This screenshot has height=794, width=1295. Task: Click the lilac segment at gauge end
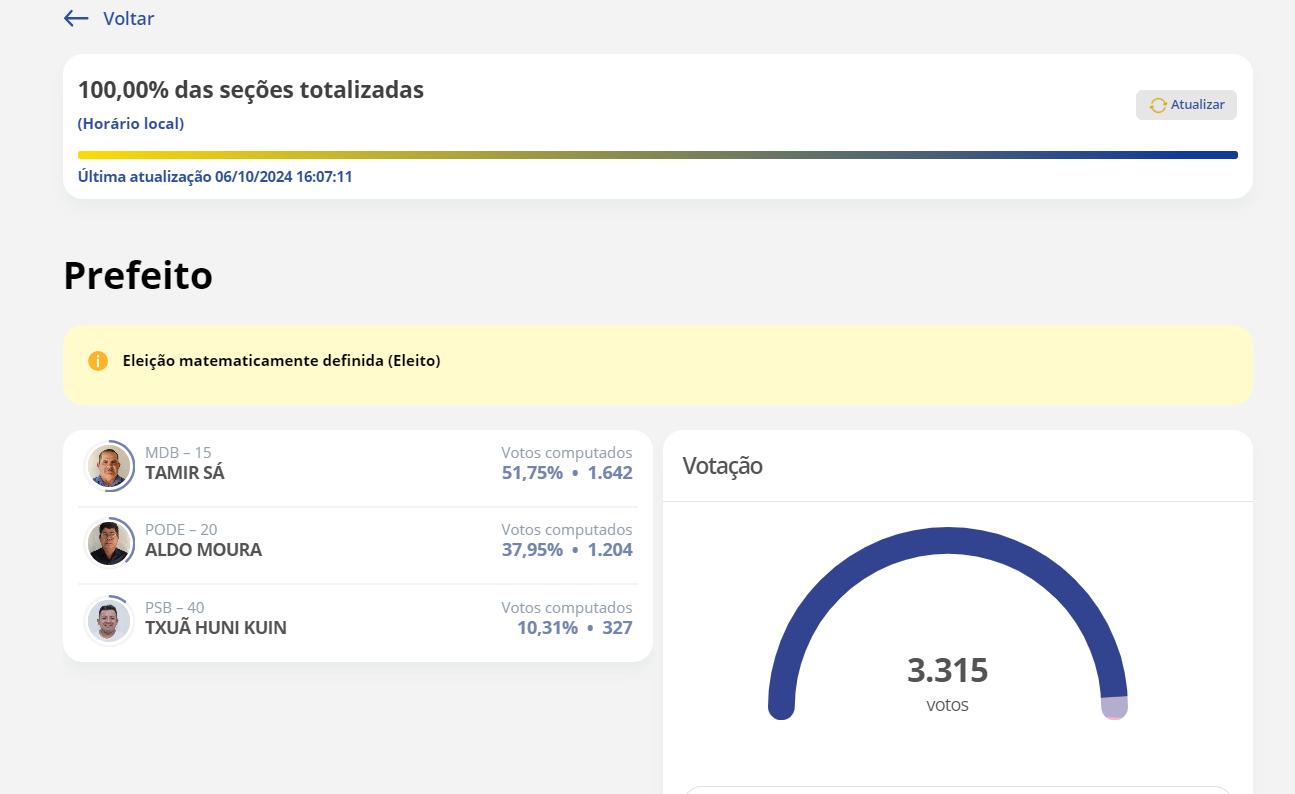point(1114,706)
